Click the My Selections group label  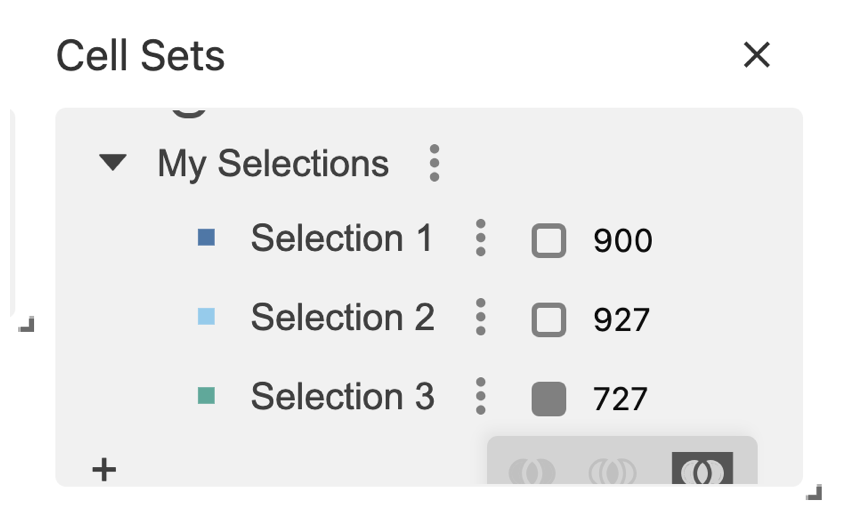pyautogui.click(x=273, y=163)
